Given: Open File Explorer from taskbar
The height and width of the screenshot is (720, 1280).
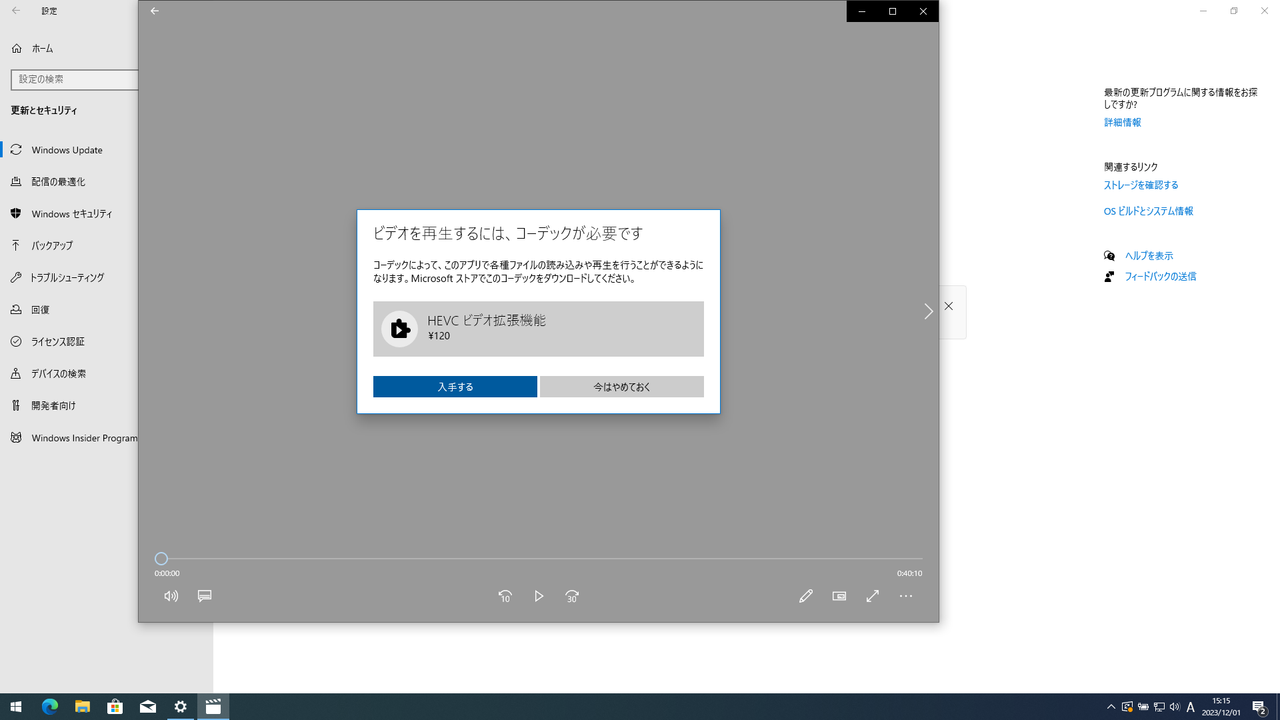Looking at the screenshot, I should [x=82, y=707].
